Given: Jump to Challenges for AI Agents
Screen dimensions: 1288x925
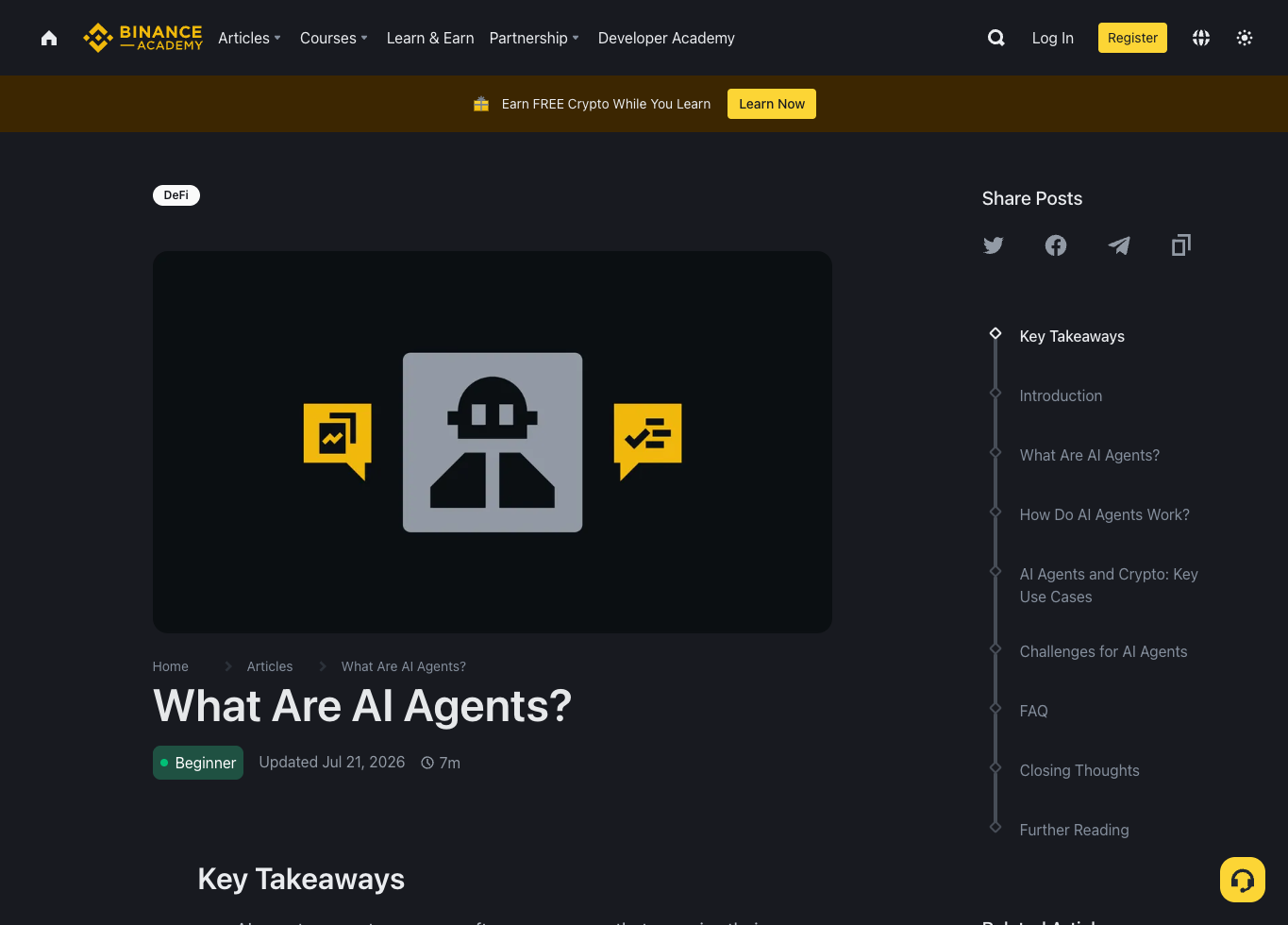Looking at the screenshot, I should pos(1104,651).
